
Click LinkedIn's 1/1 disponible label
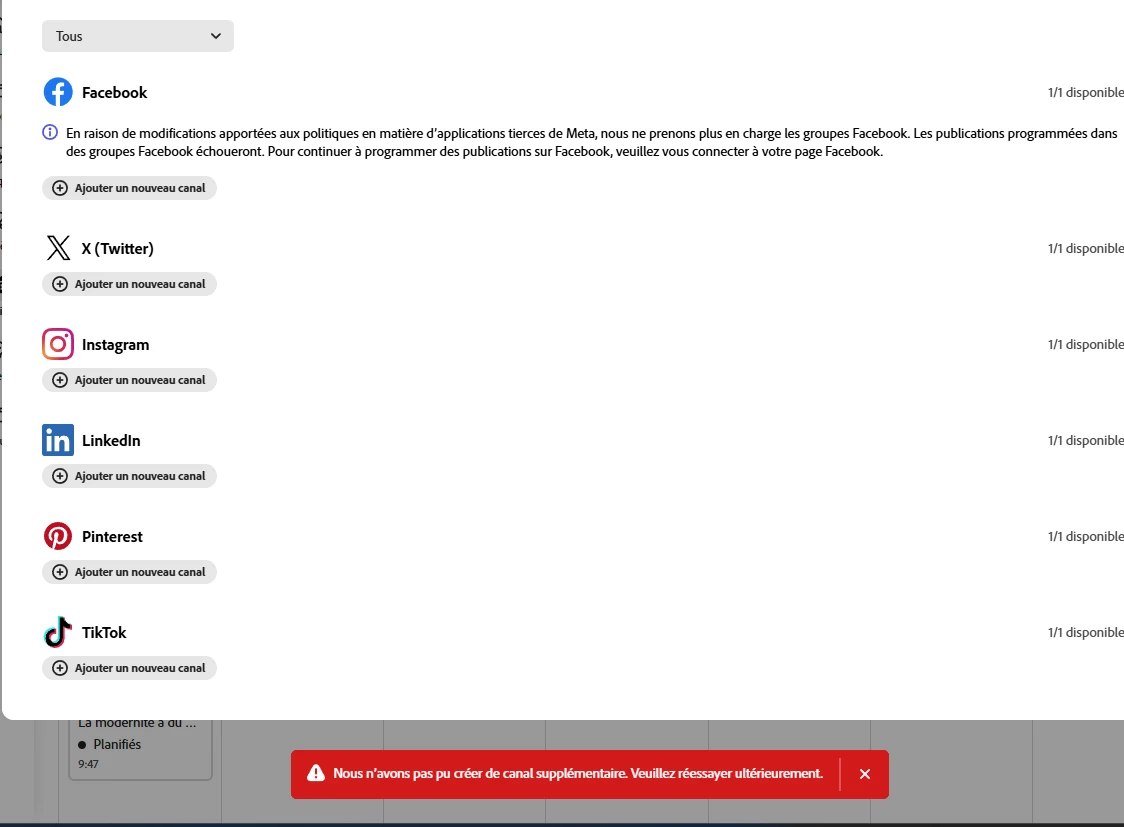click(x=1085, y=441)
